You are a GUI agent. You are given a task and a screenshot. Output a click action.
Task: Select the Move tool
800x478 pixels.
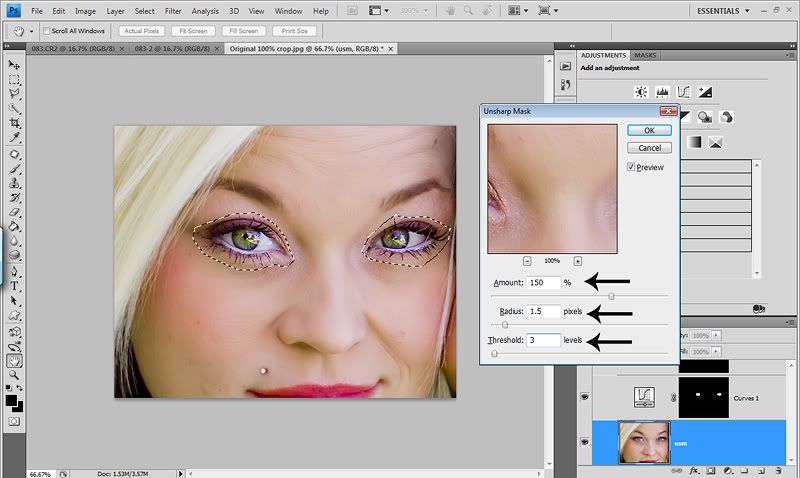[15, 64]
